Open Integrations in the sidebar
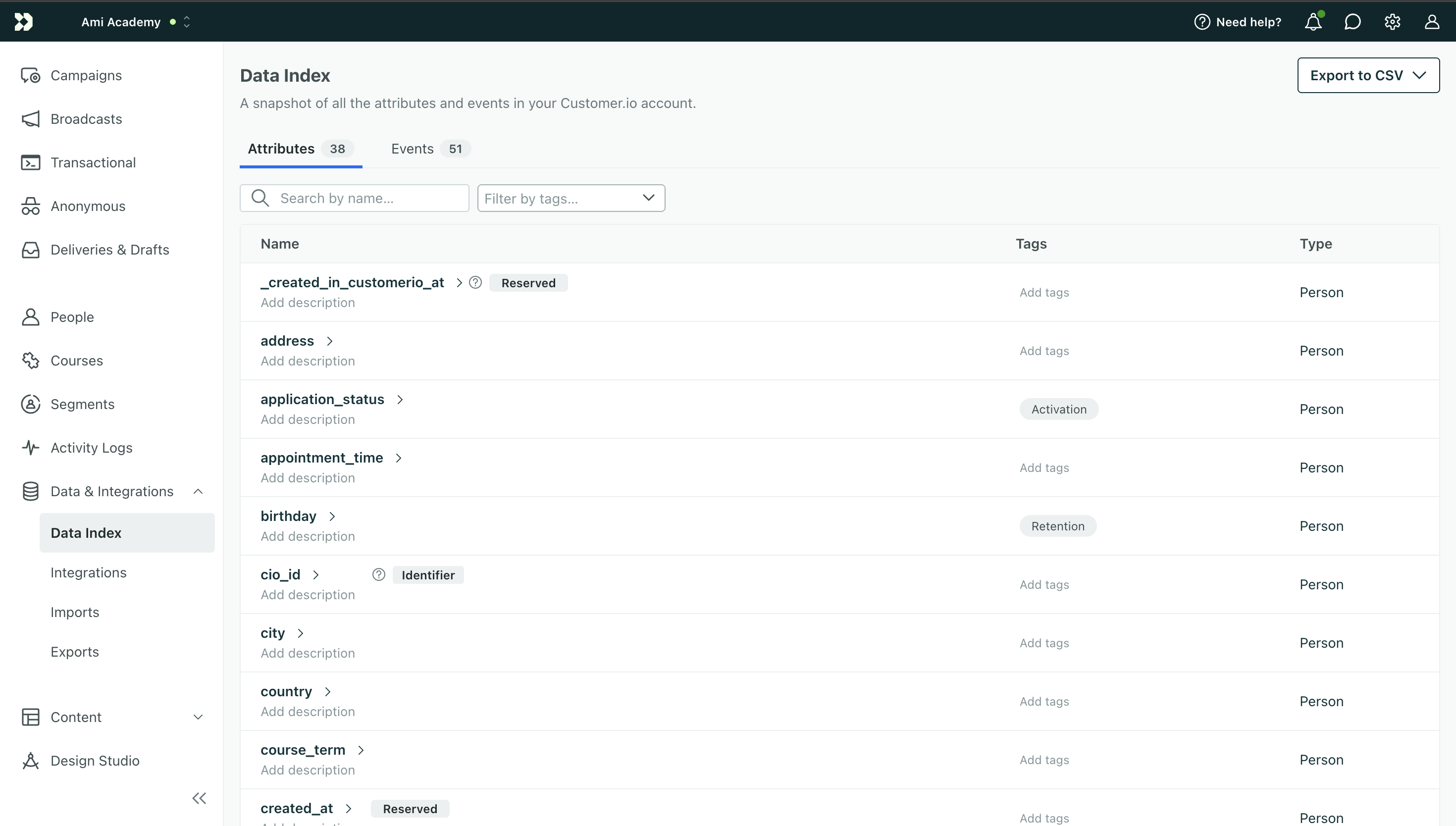The height and width of the screenshot is (826, 1456). pos(89,573)
